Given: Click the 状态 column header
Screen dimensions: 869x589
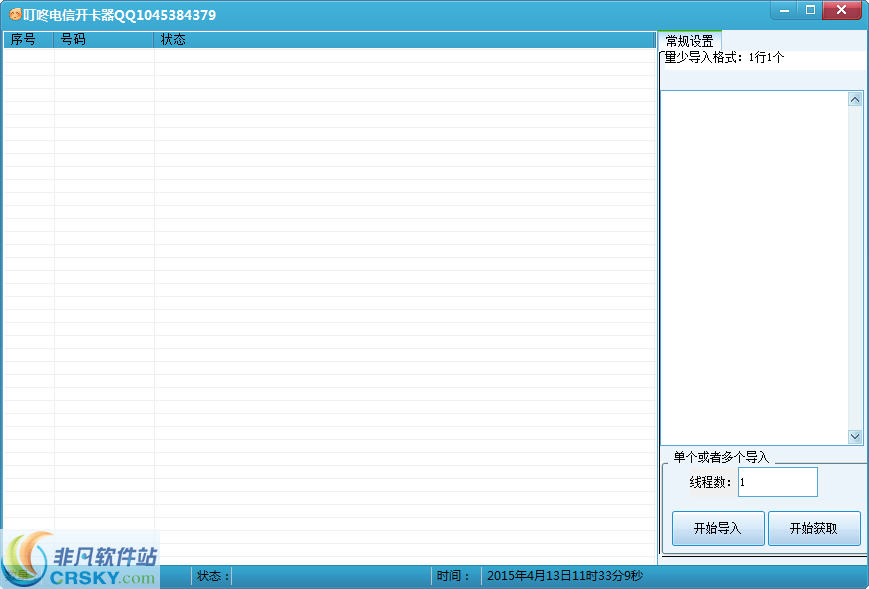Looking at the screenshot, I should pos(405,39).
